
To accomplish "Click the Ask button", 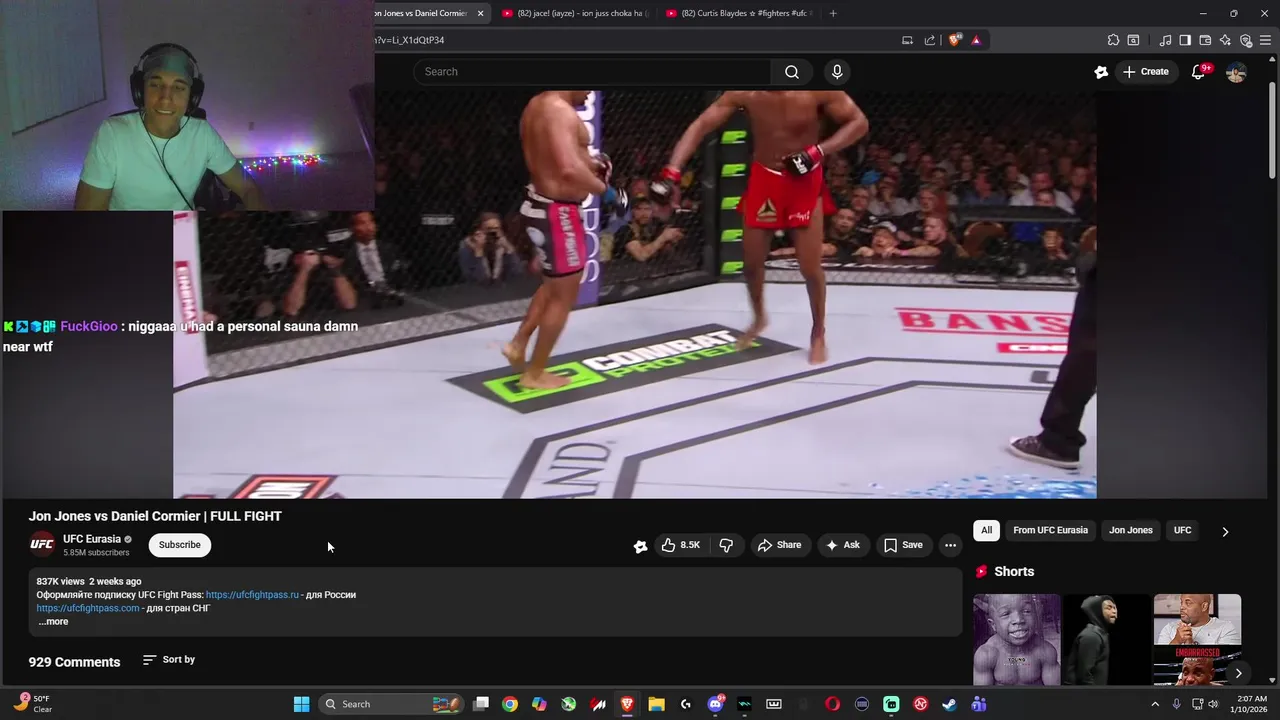I will (x=842, y=545).
